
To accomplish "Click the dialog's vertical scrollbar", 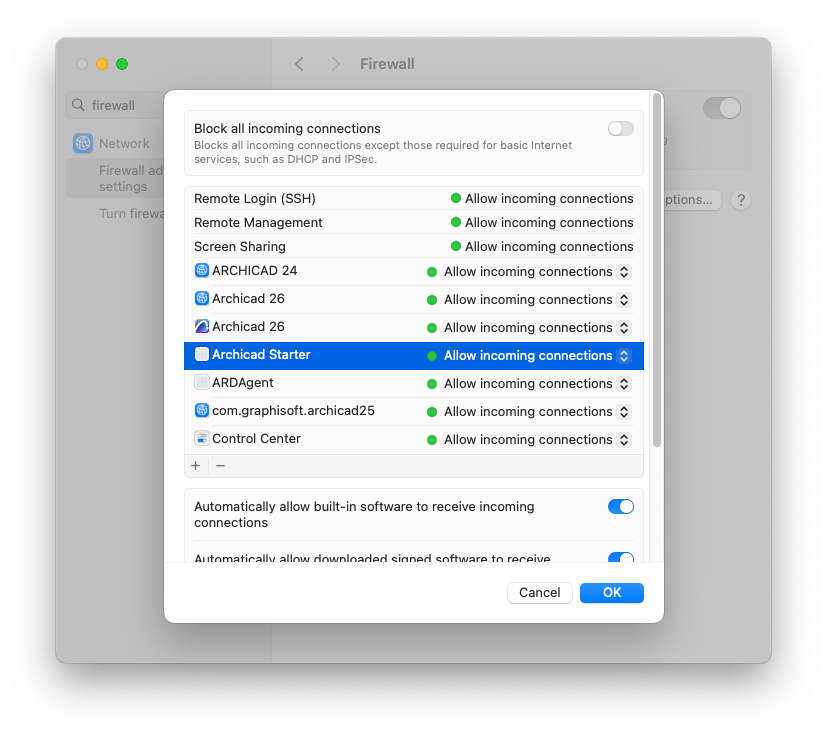I will 657,270.
